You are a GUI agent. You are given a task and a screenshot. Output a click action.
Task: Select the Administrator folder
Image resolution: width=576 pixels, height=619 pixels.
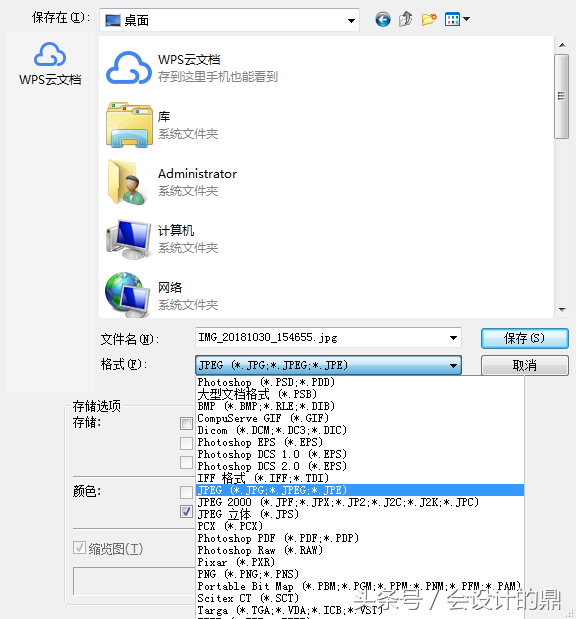pos(171,182)
